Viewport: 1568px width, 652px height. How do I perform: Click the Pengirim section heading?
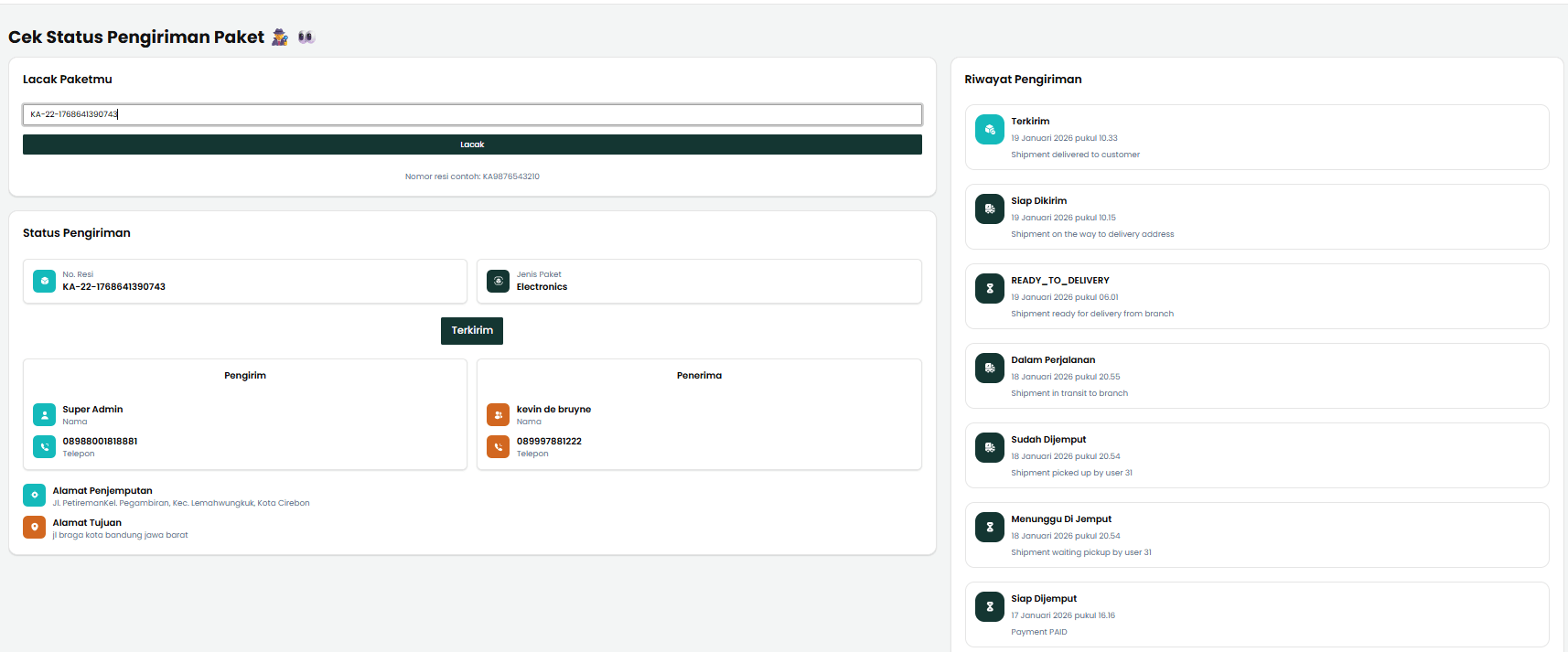(x=245, y=376)
